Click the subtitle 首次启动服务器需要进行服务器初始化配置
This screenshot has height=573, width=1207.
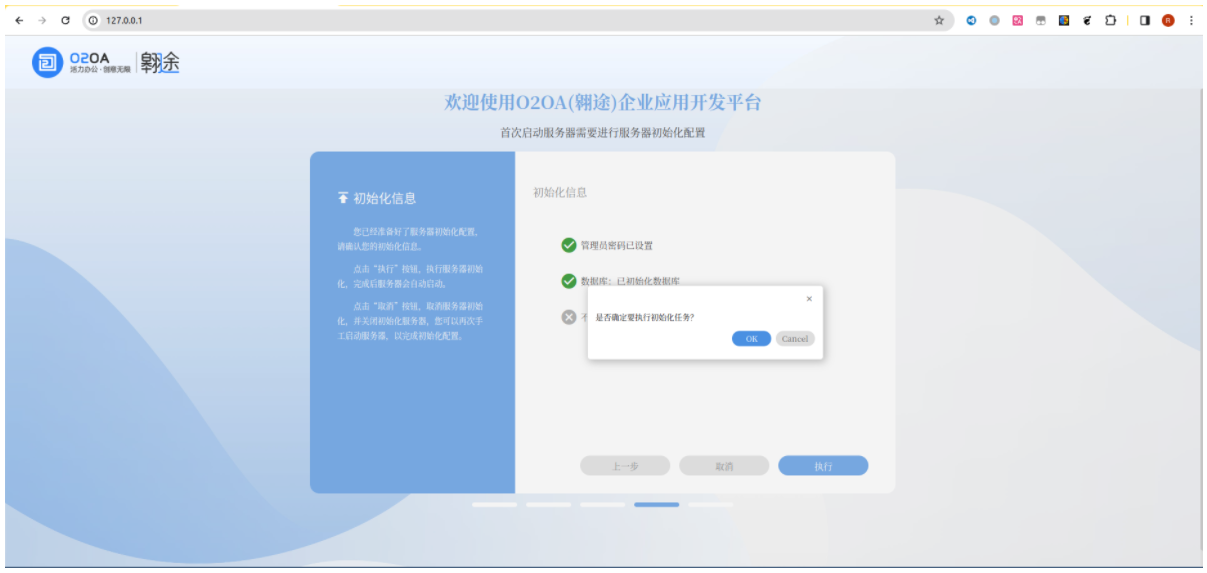[603, 132]
